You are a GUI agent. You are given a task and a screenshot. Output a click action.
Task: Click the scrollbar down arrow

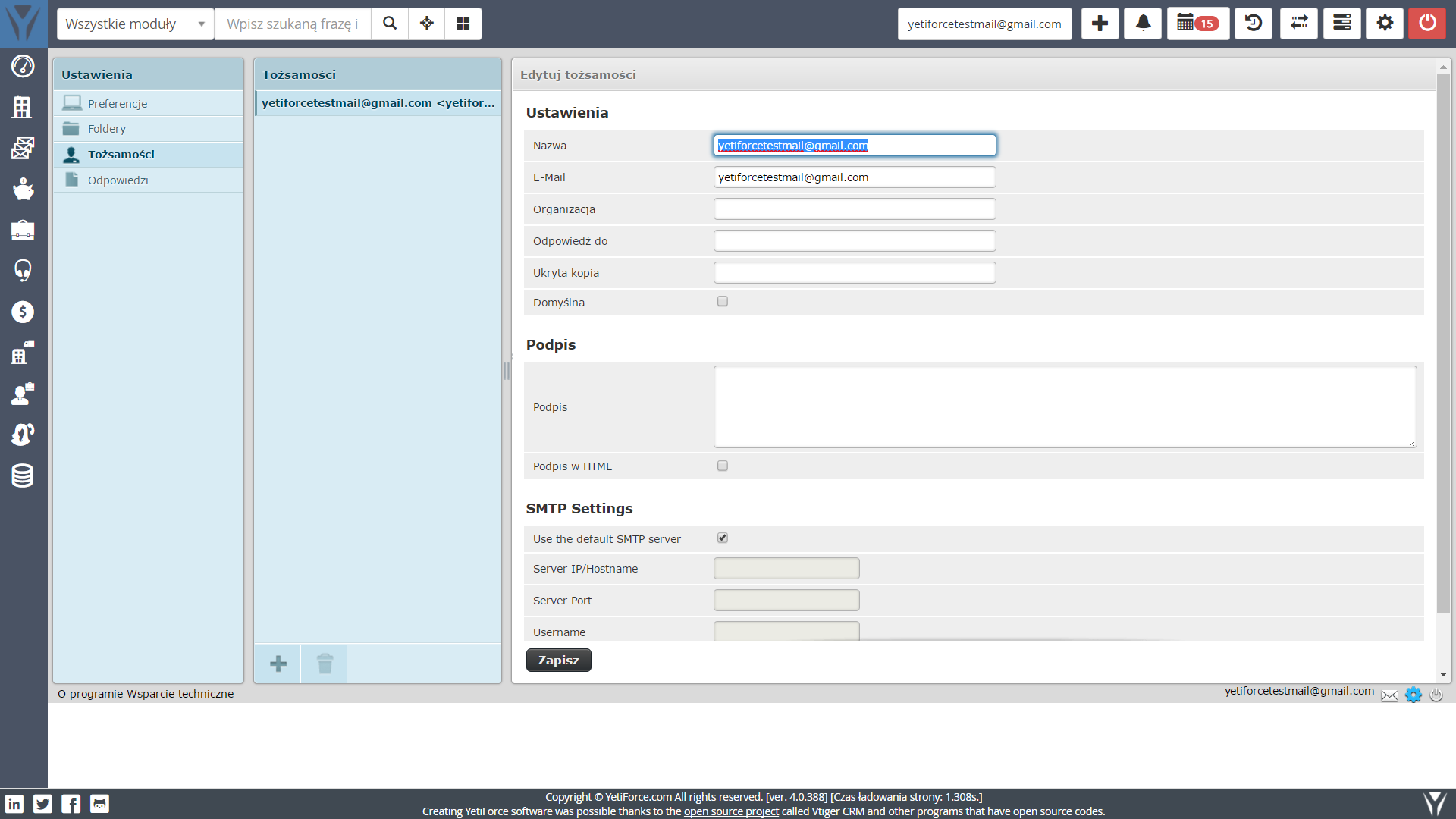tap(1443, 674)
